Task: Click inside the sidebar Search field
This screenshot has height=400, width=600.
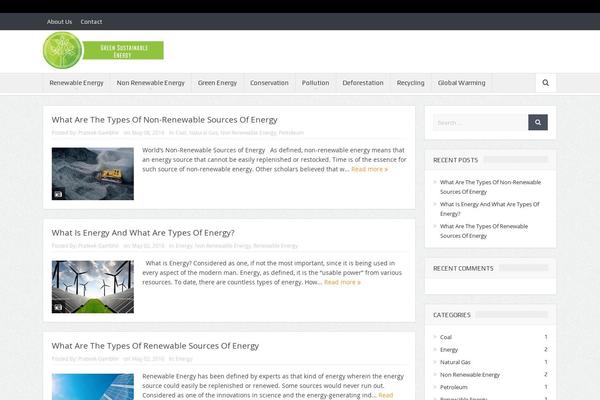Action: coord(481,122)
